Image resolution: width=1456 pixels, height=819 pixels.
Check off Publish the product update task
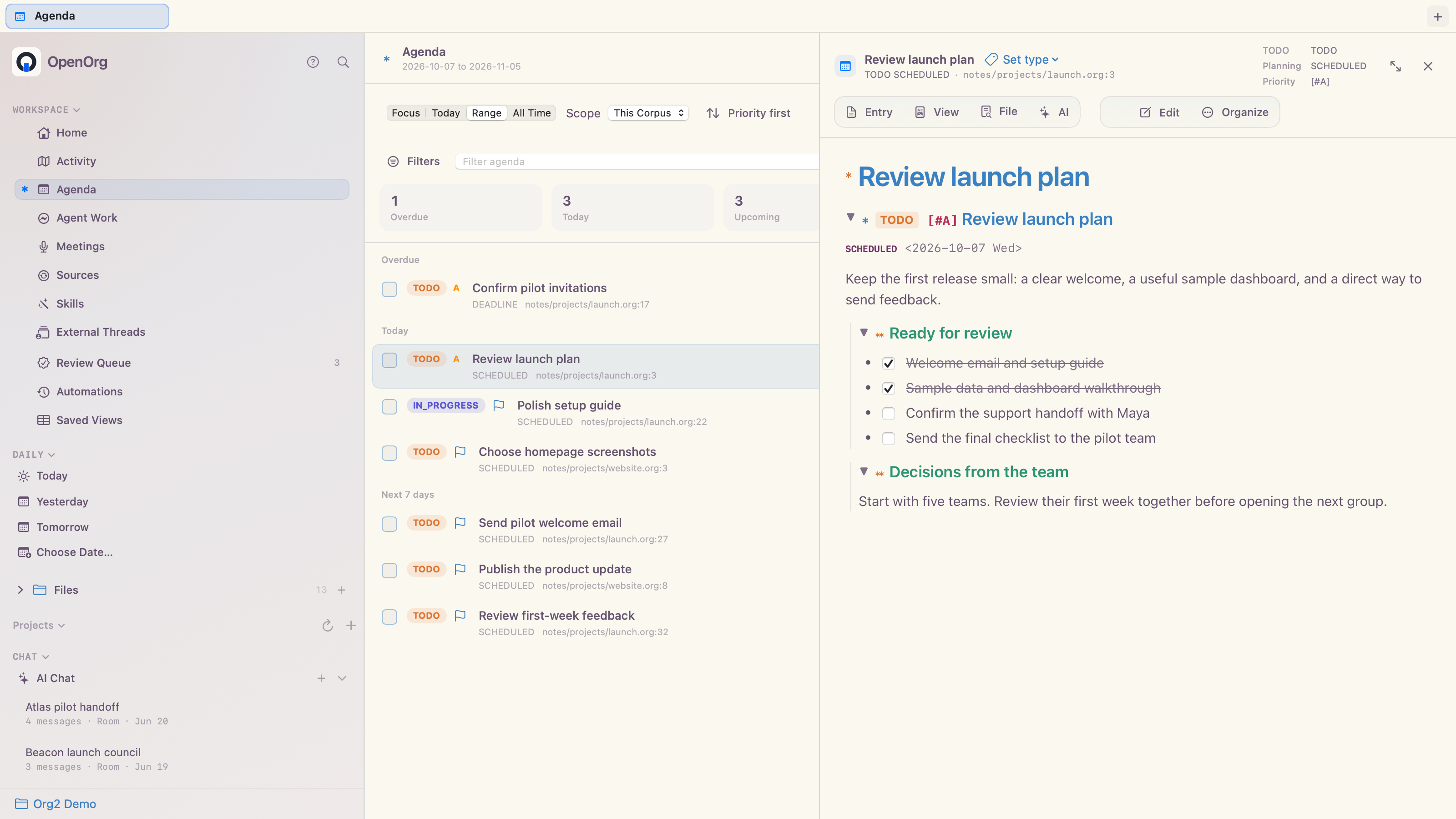tap(389, 570)
